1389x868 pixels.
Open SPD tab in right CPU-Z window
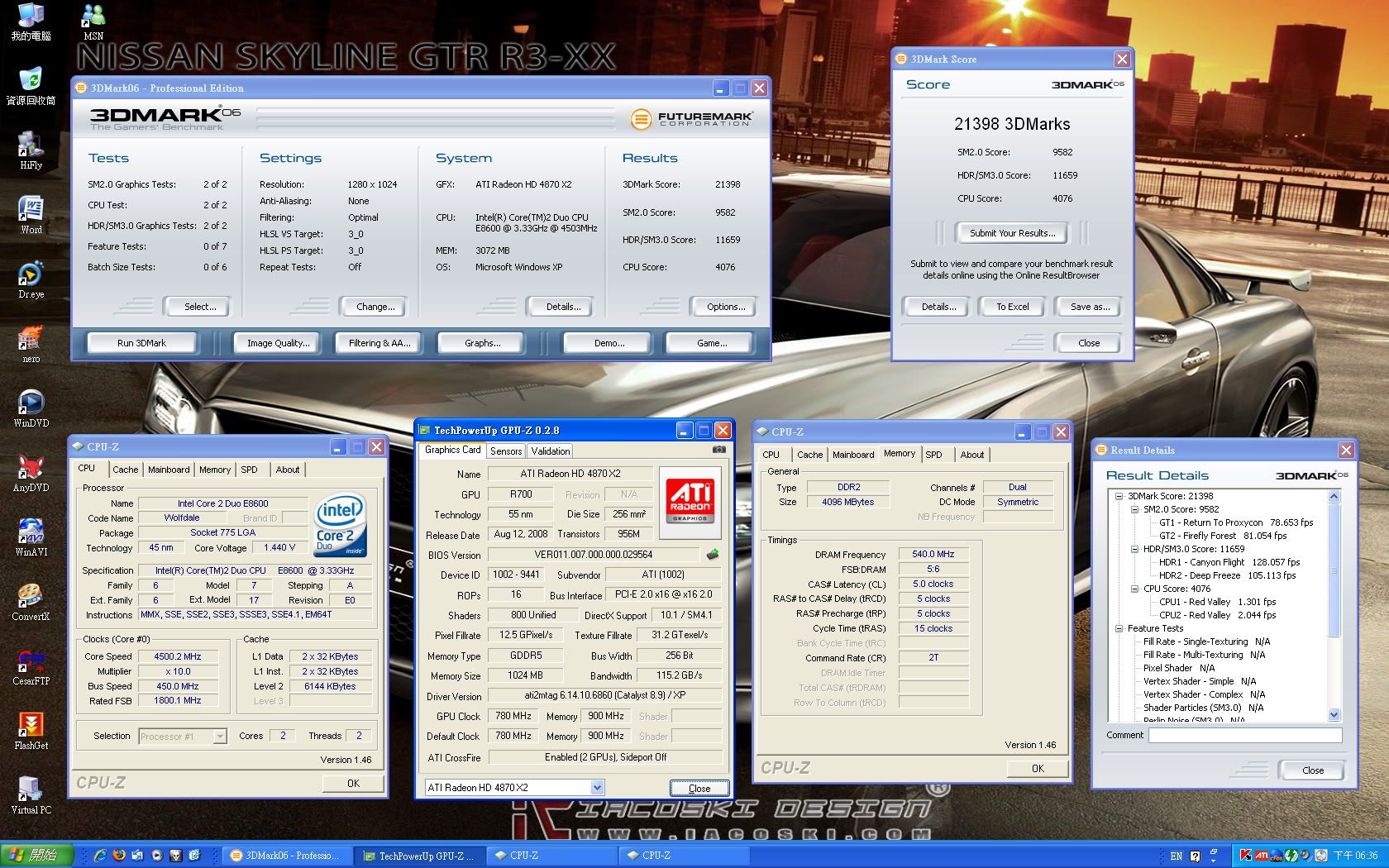[933, 455]
